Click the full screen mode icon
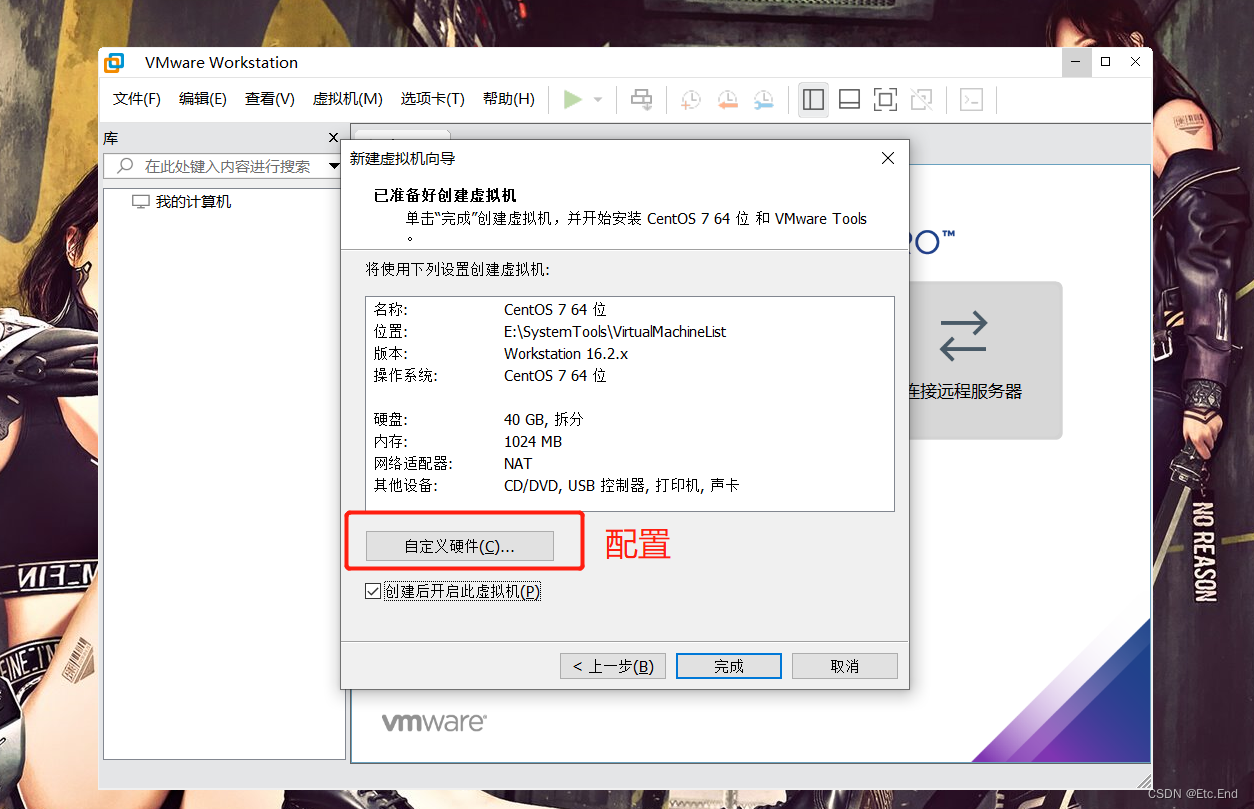 tap(885, 99)
